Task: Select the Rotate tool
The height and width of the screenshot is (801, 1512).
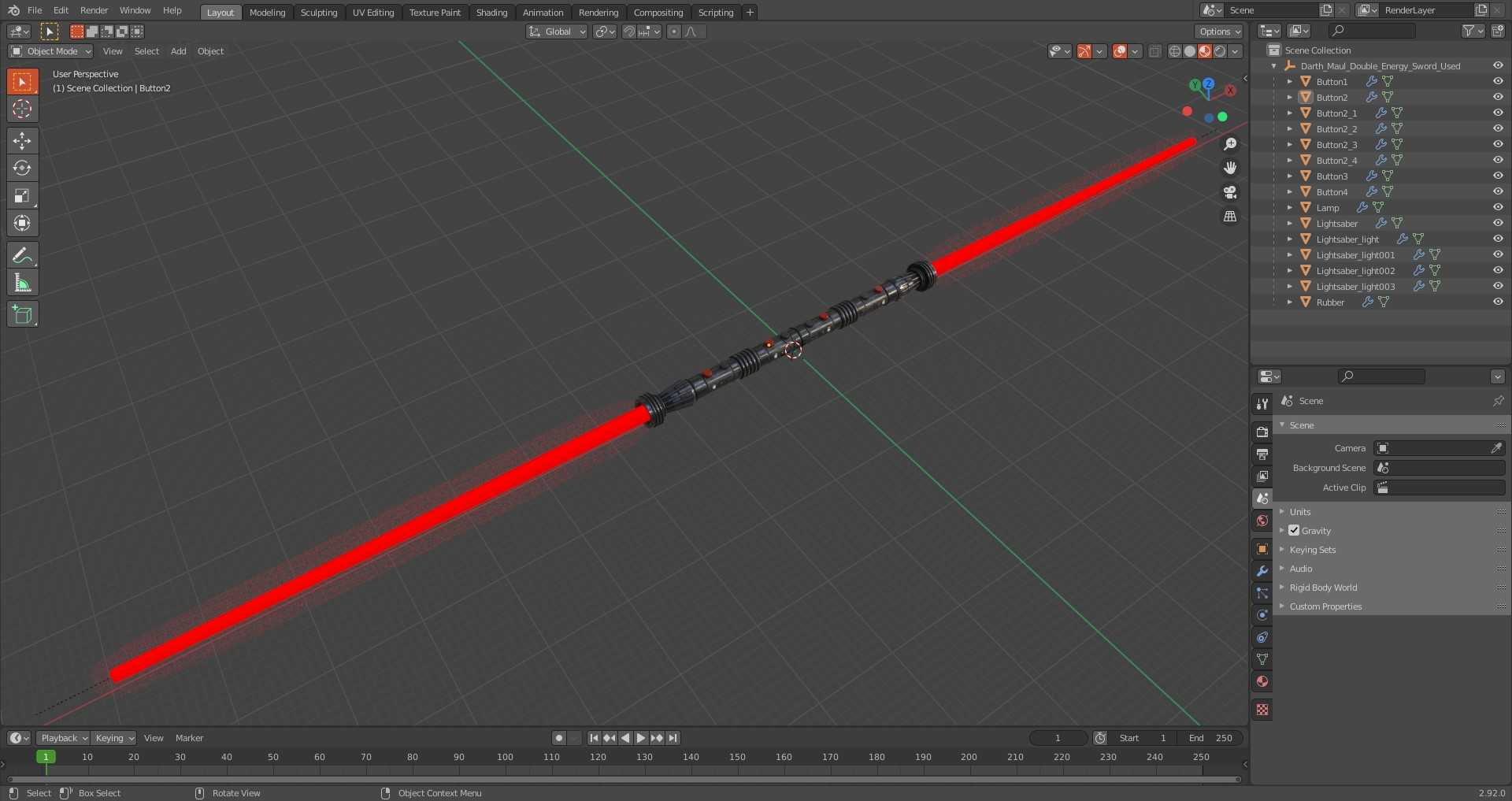Action: tap(22, 169)
